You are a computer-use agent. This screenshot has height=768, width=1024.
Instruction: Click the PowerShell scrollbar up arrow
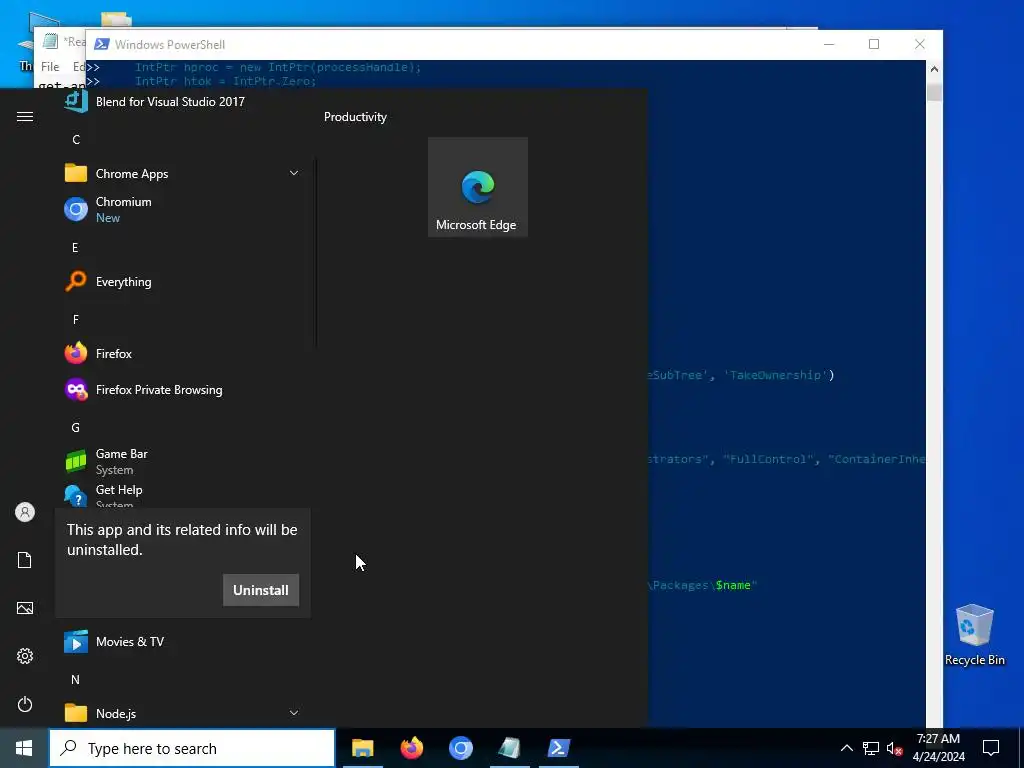(934, 69)
